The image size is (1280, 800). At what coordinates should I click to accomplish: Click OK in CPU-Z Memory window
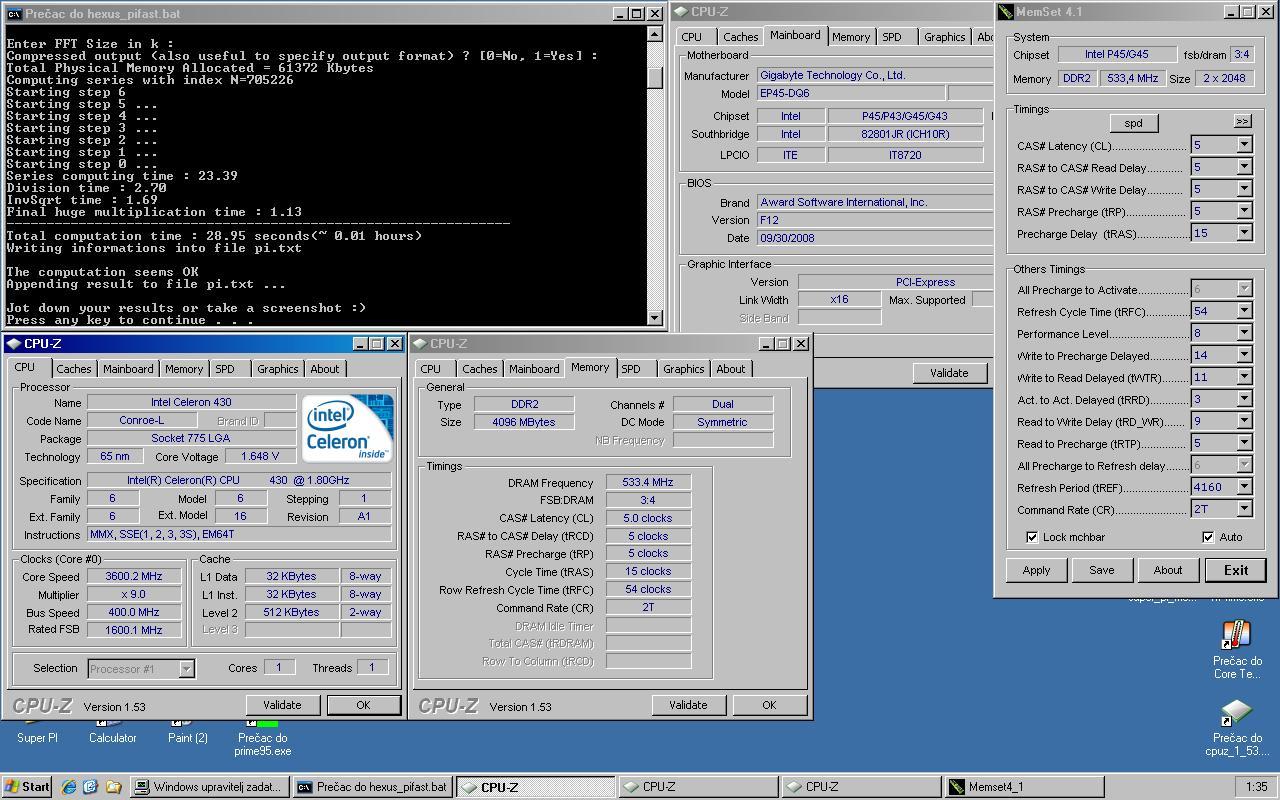point(769,705)
